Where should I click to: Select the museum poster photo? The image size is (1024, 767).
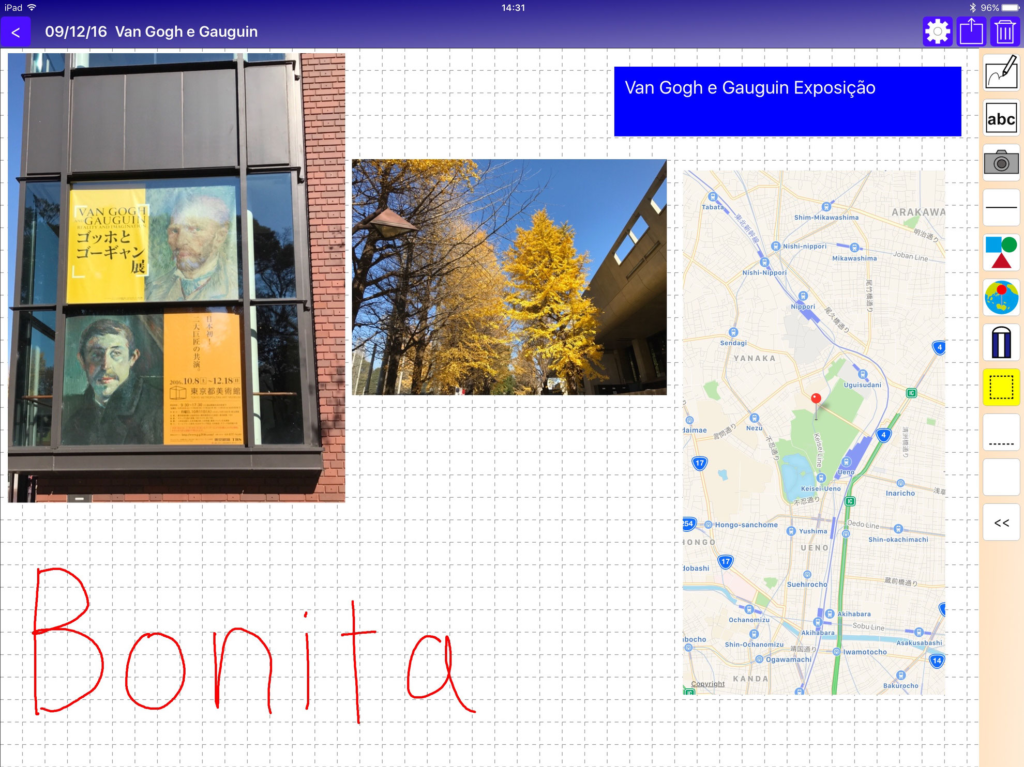[176, 277]
